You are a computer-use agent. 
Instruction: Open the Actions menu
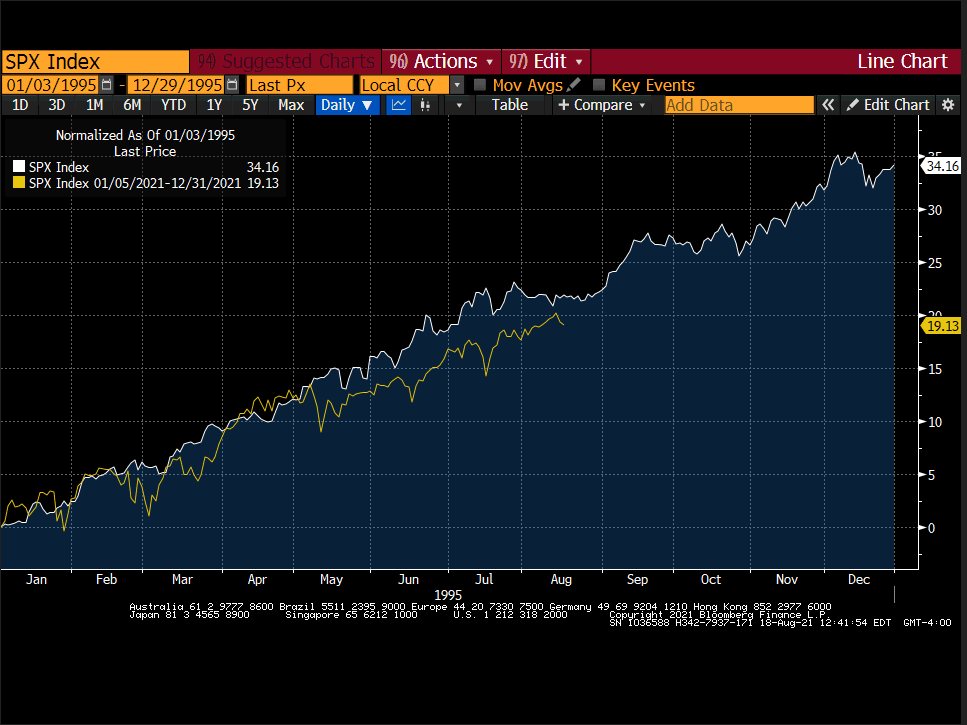click(442, 61)
